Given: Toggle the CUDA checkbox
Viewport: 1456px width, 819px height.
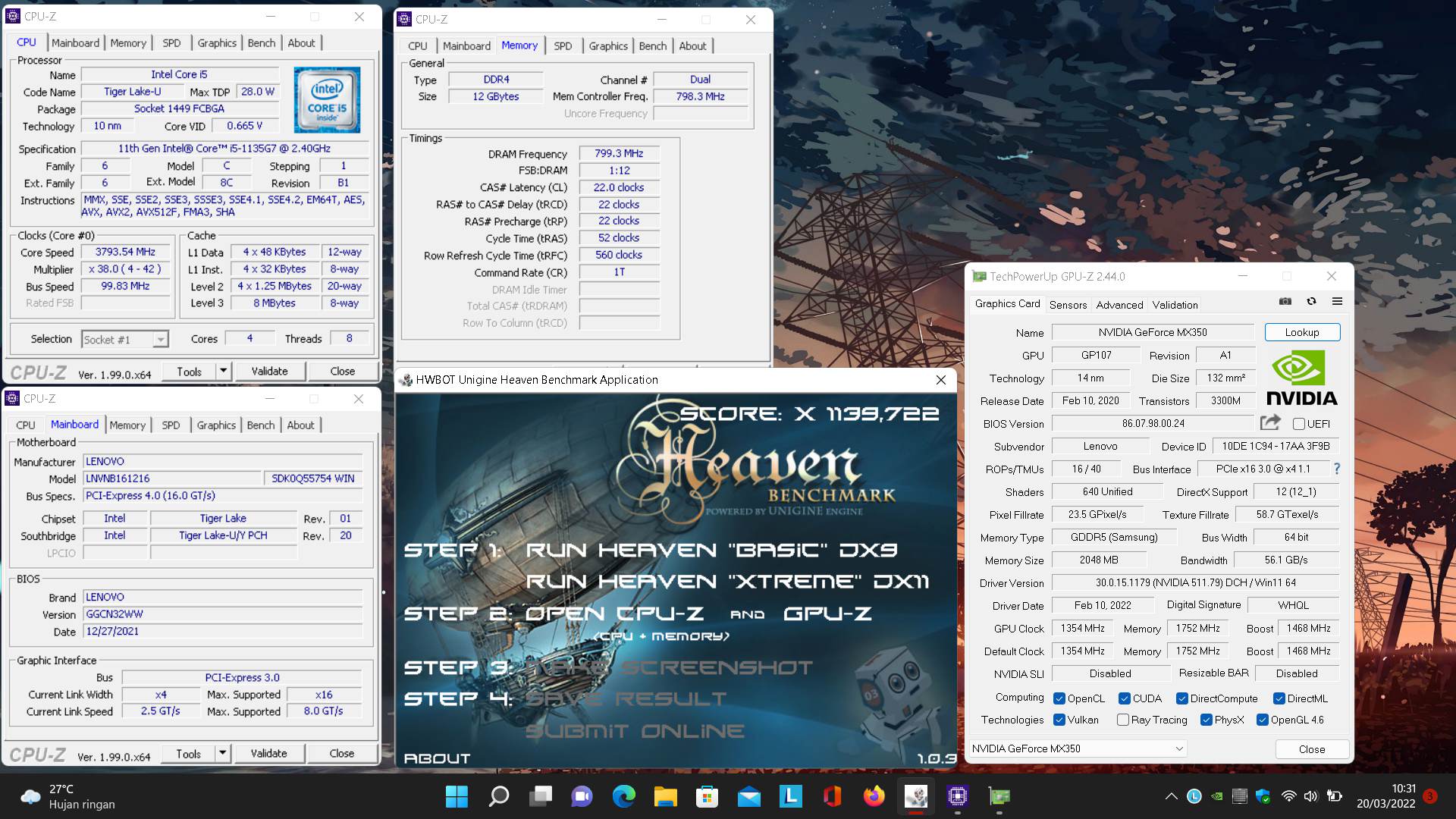Looking at the screenshot, I should coord(1125,698).
